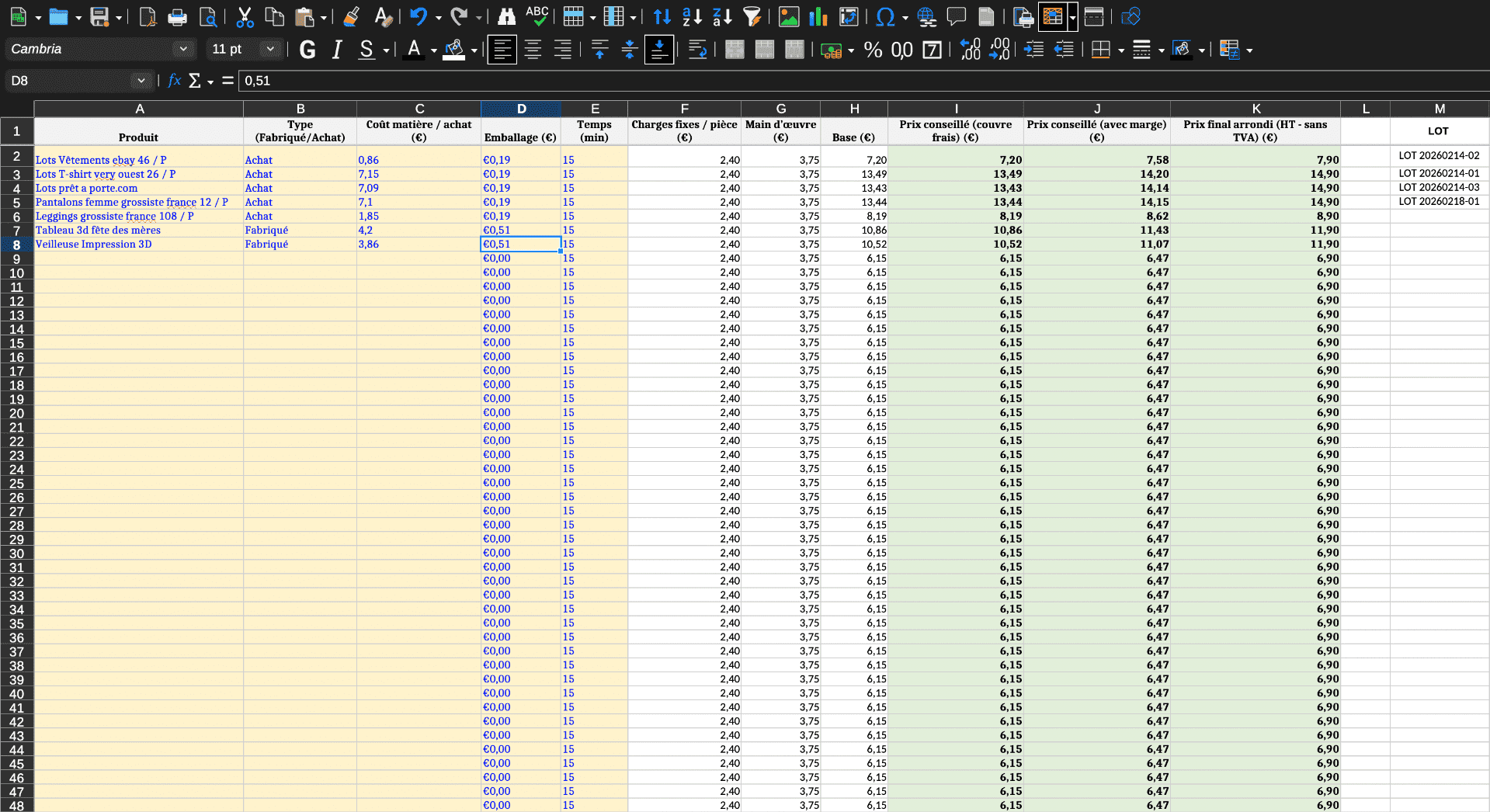Image resolution: width=1490 pixels, height=812 pixels.
Task: Click the AutoFilter funnel icon
Action: [x=752, y=16]
